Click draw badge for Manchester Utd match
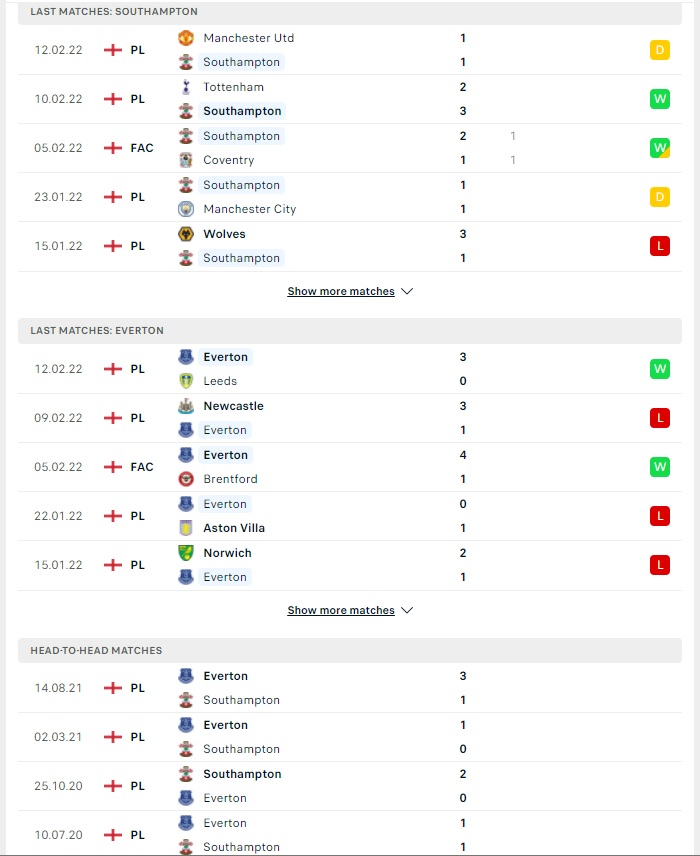The height and width of the screenshot is (856, 700). (660, 50)
